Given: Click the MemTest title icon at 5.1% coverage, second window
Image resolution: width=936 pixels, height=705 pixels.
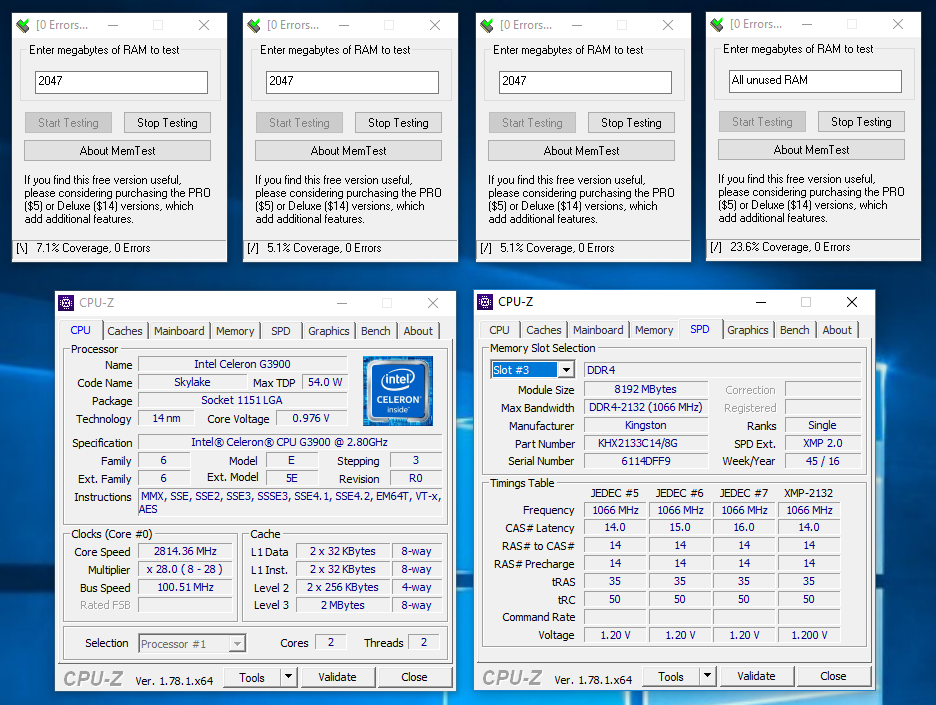Looking at the screenshot, I should [x=254, y=25].
